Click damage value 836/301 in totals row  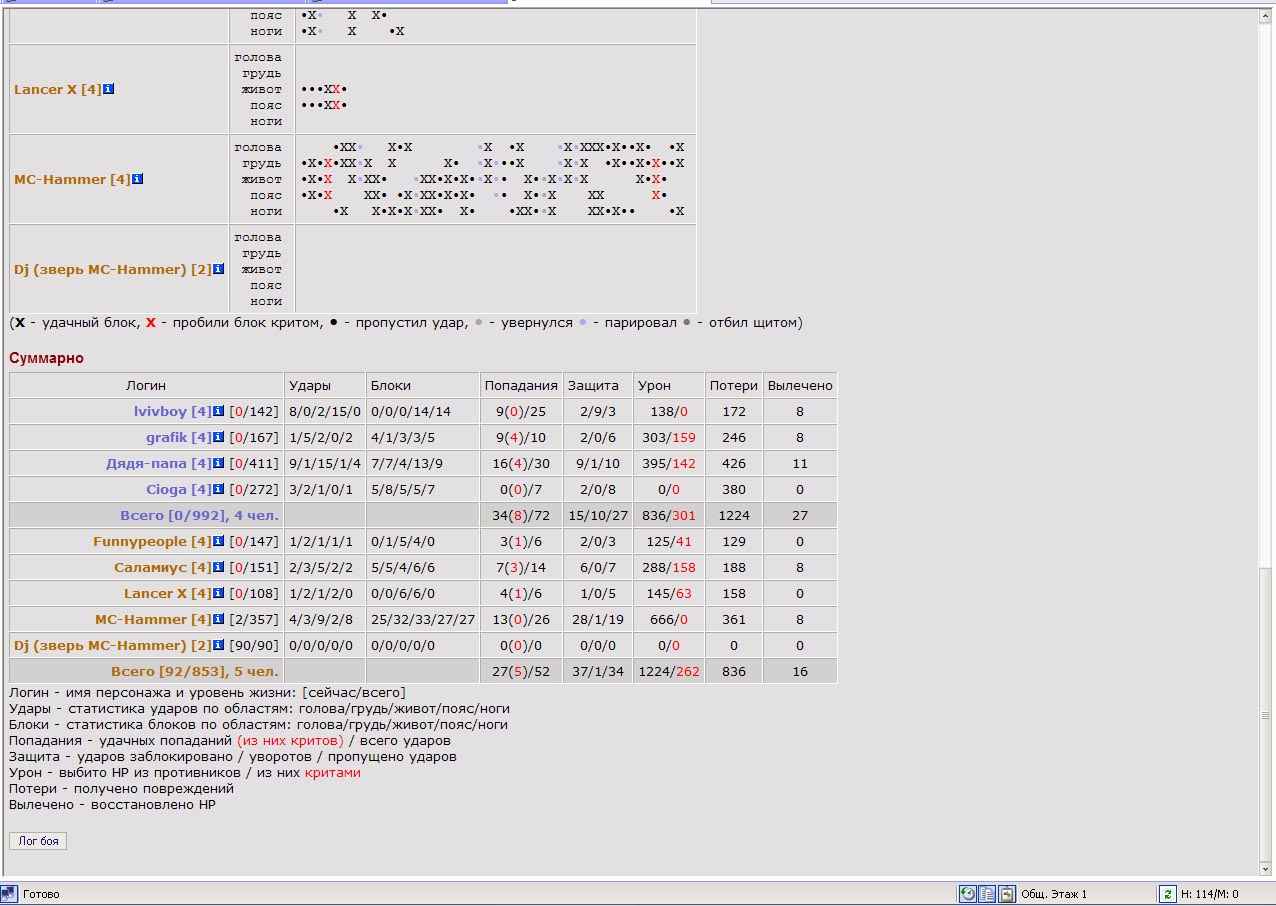(668, 515)
